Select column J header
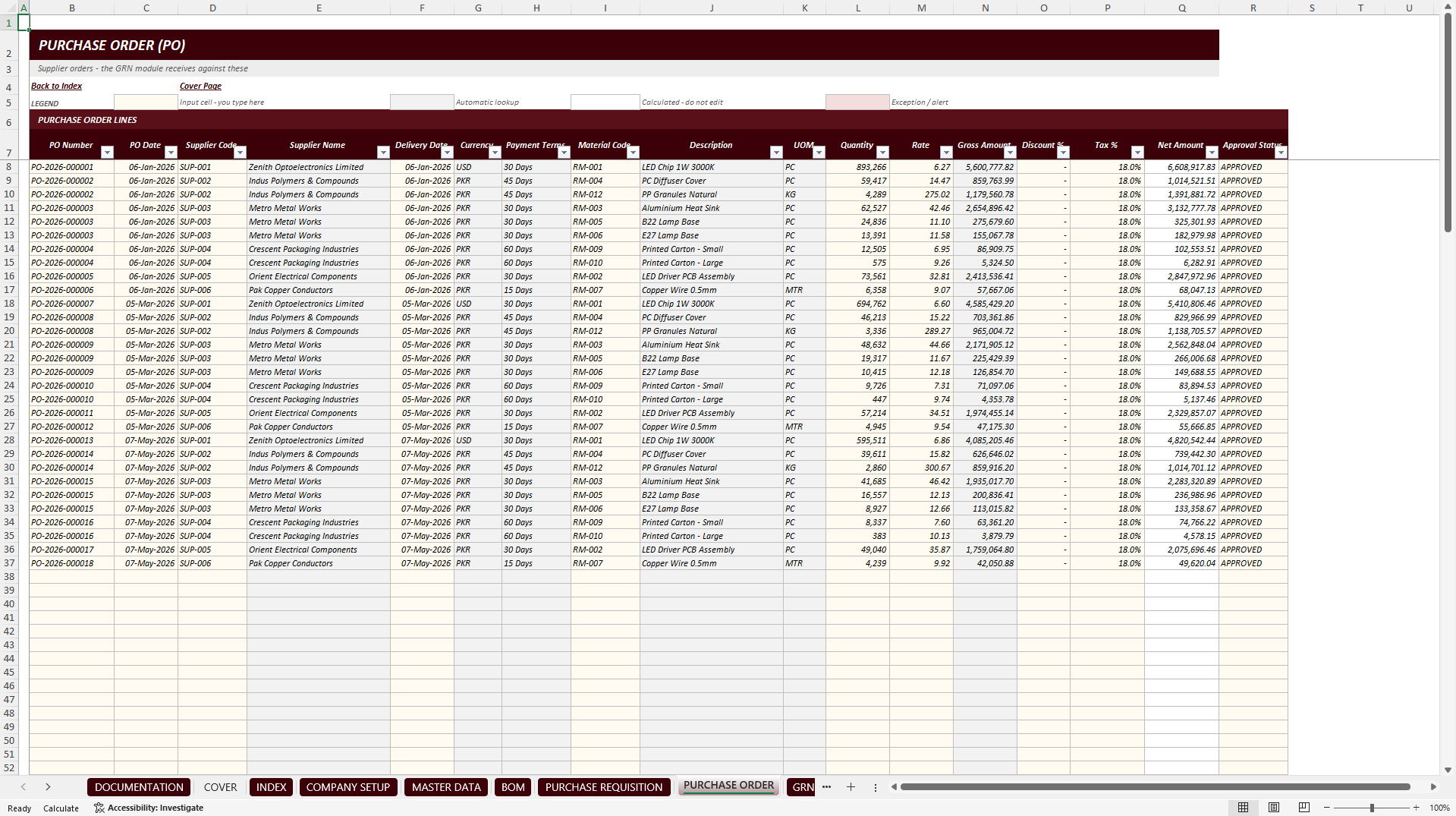The width and height of the screenshot is (1456, 816). [712, 8]
